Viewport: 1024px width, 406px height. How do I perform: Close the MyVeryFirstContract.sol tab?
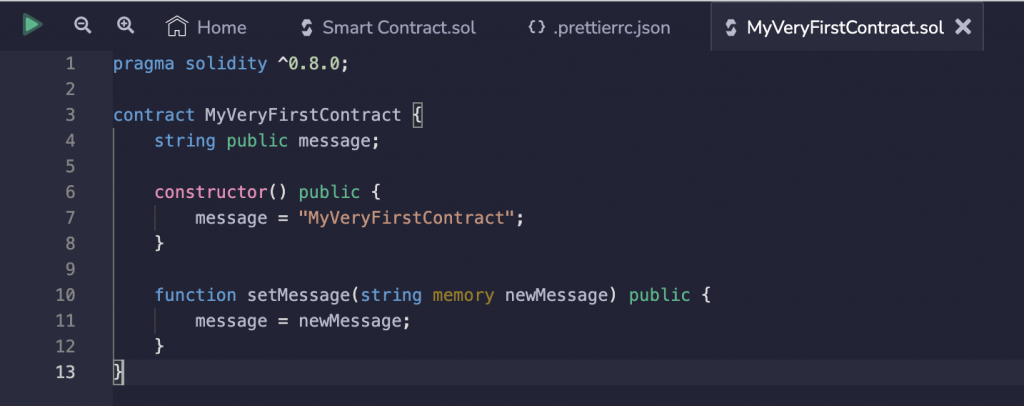963,27
